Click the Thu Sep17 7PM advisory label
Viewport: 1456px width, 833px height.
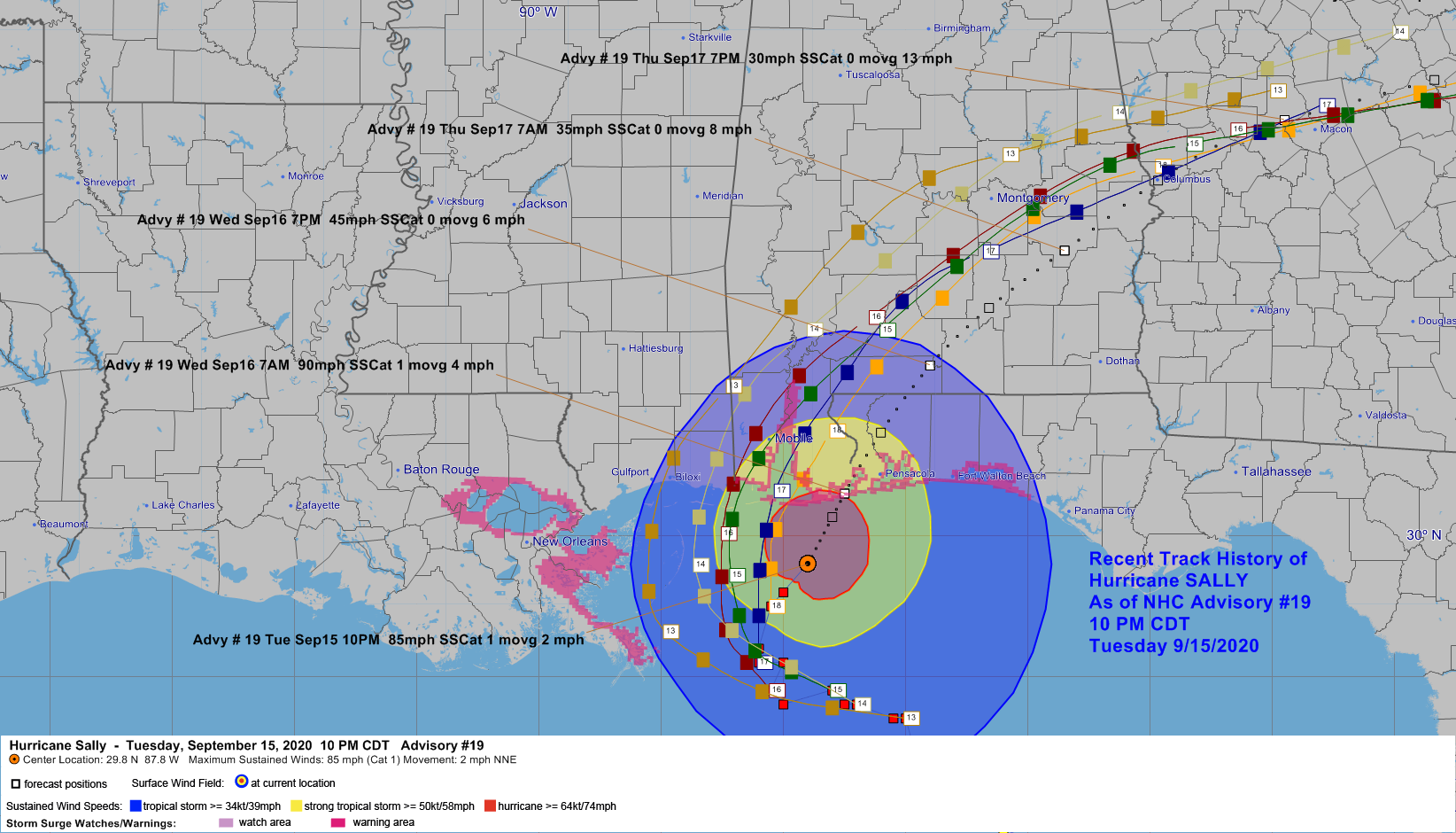point(756,58)
